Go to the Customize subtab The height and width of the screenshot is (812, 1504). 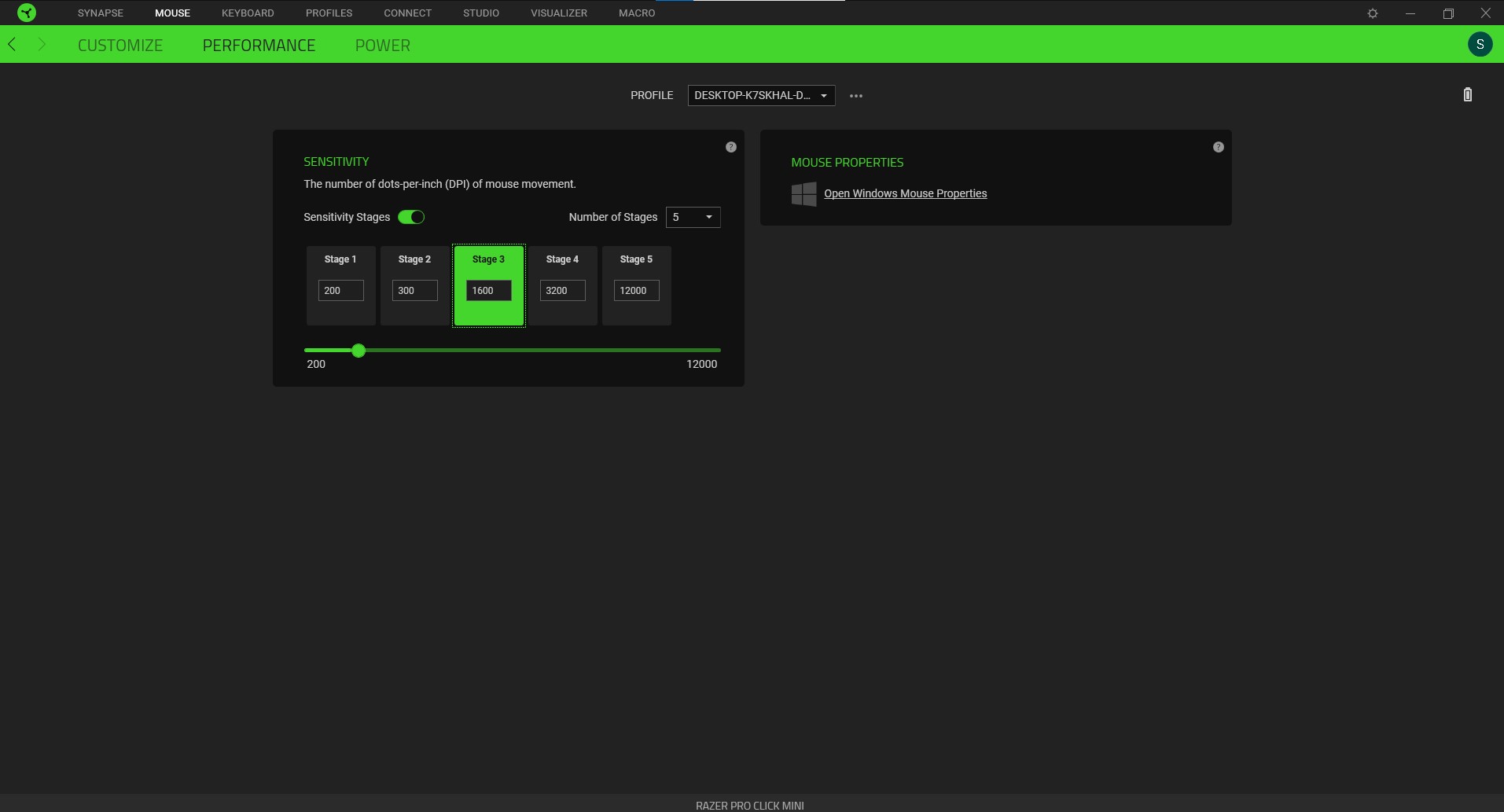[120, 46]
